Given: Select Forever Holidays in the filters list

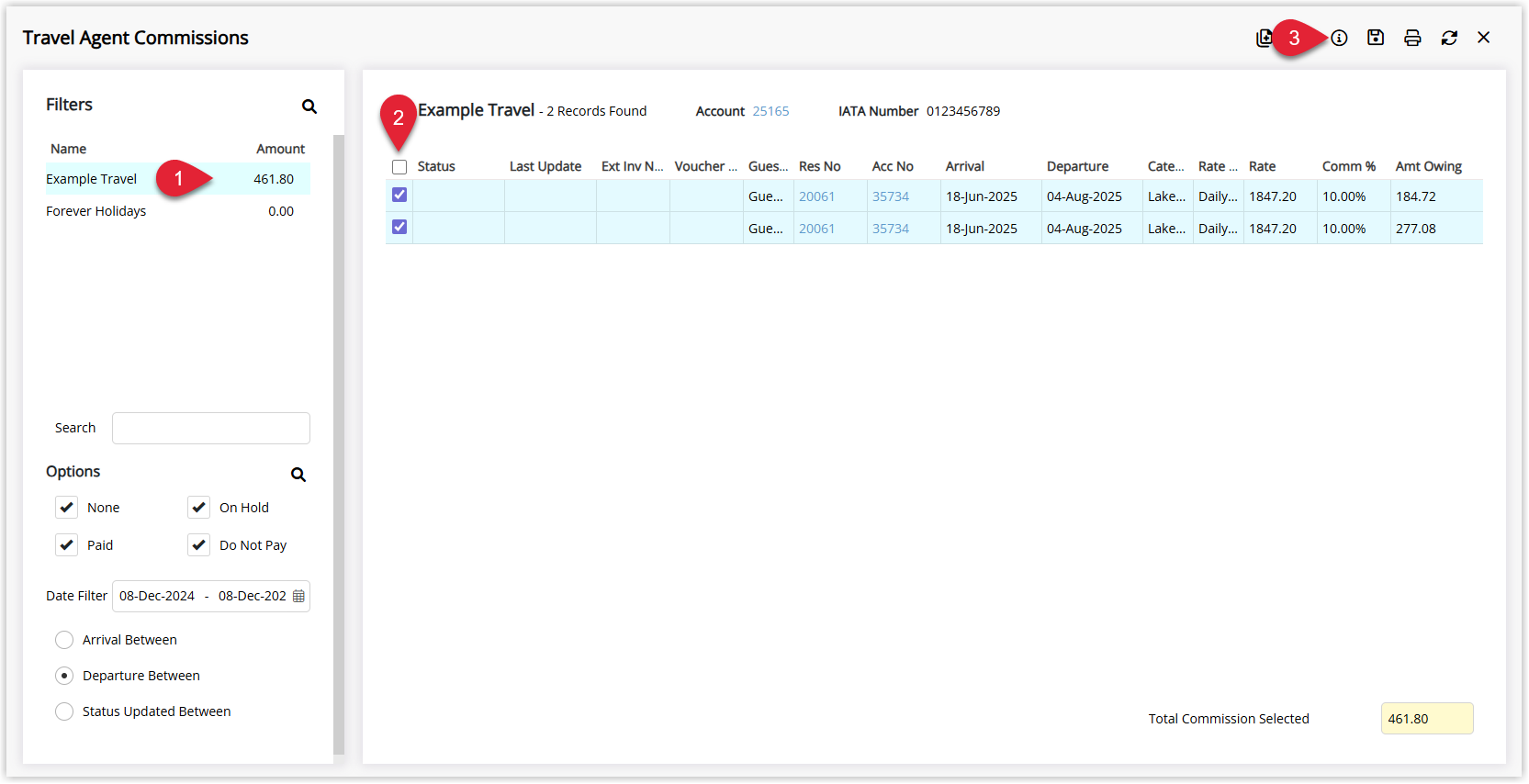Looking at the screenshot, I should 178,211.
